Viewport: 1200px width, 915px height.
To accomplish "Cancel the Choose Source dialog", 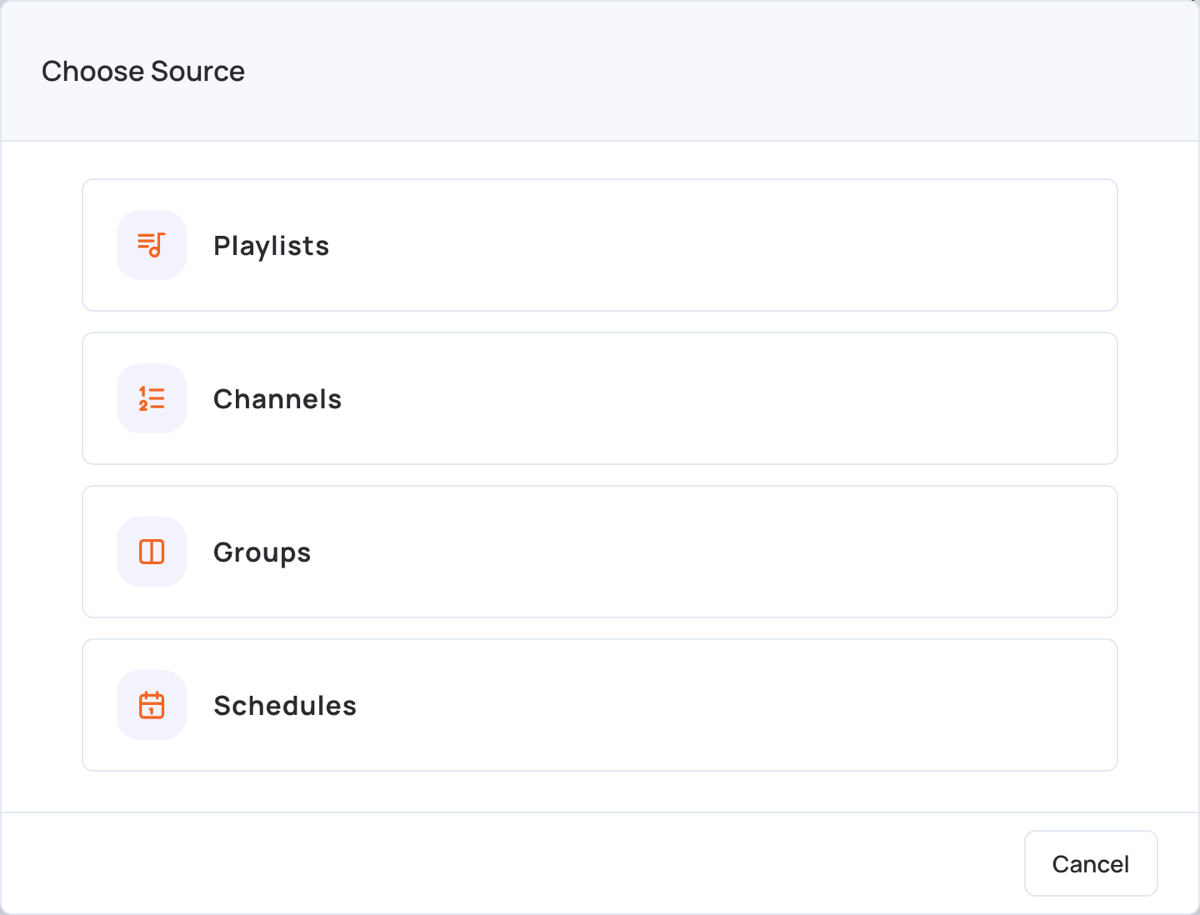I will click(1091, 864).
